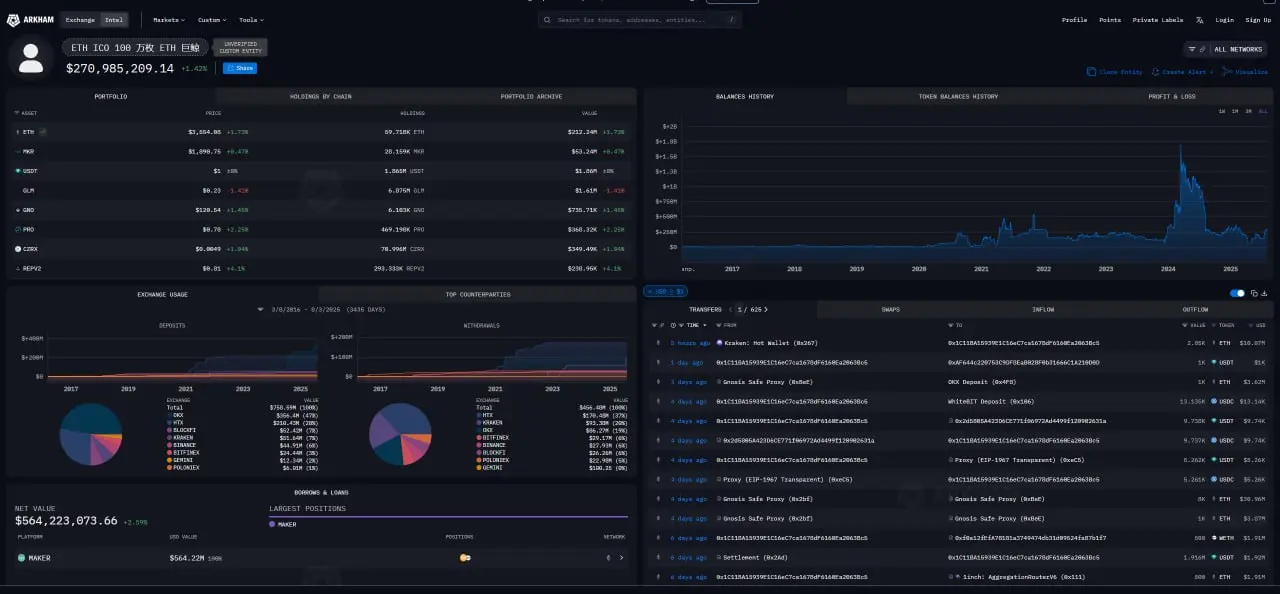Click the deposits pie chart

[x=90, y=433]
